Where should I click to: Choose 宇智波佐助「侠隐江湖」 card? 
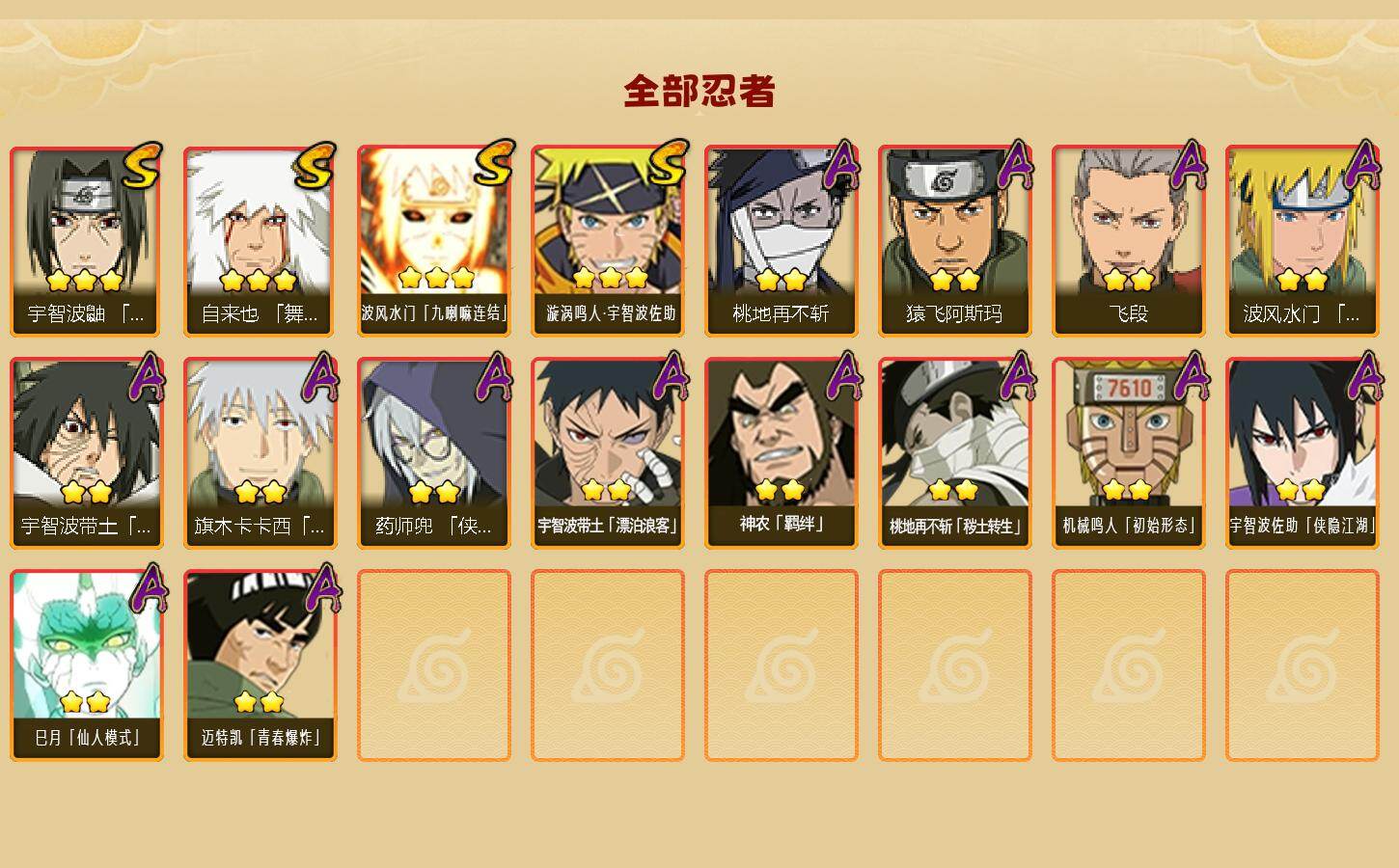(x=1303, y=453)
